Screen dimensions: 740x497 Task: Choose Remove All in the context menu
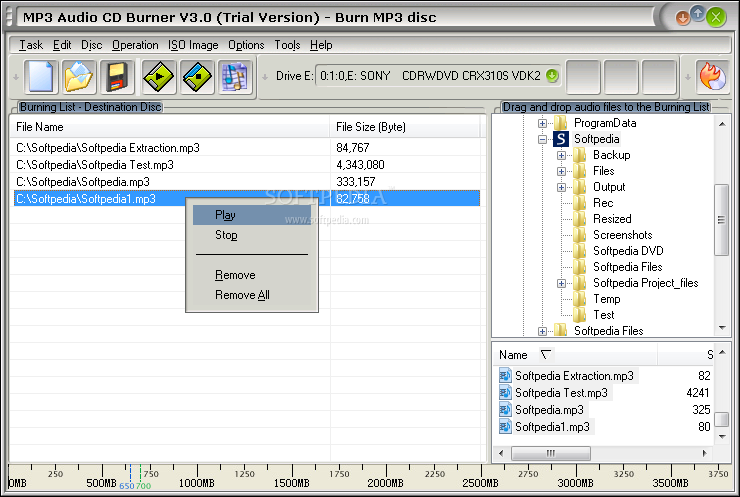point(252,295)
